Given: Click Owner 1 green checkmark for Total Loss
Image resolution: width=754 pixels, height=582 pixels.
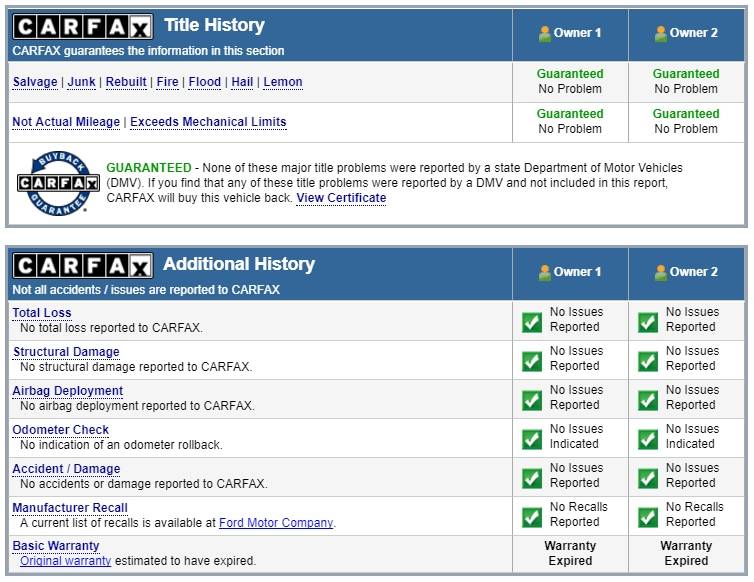Looking at the screenshot, I should coord(532,322).
